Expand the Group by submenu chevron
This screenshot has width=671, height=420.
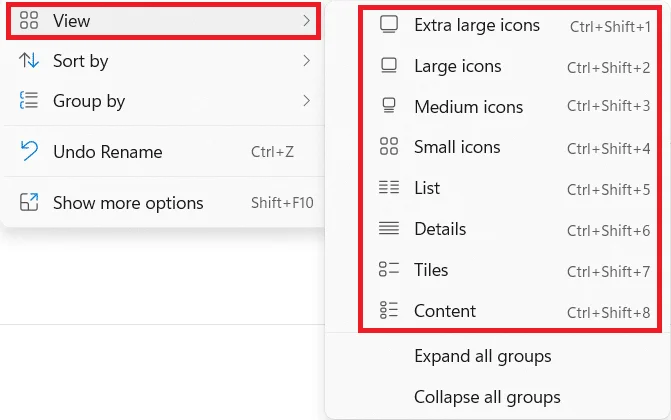pos(306,101)
